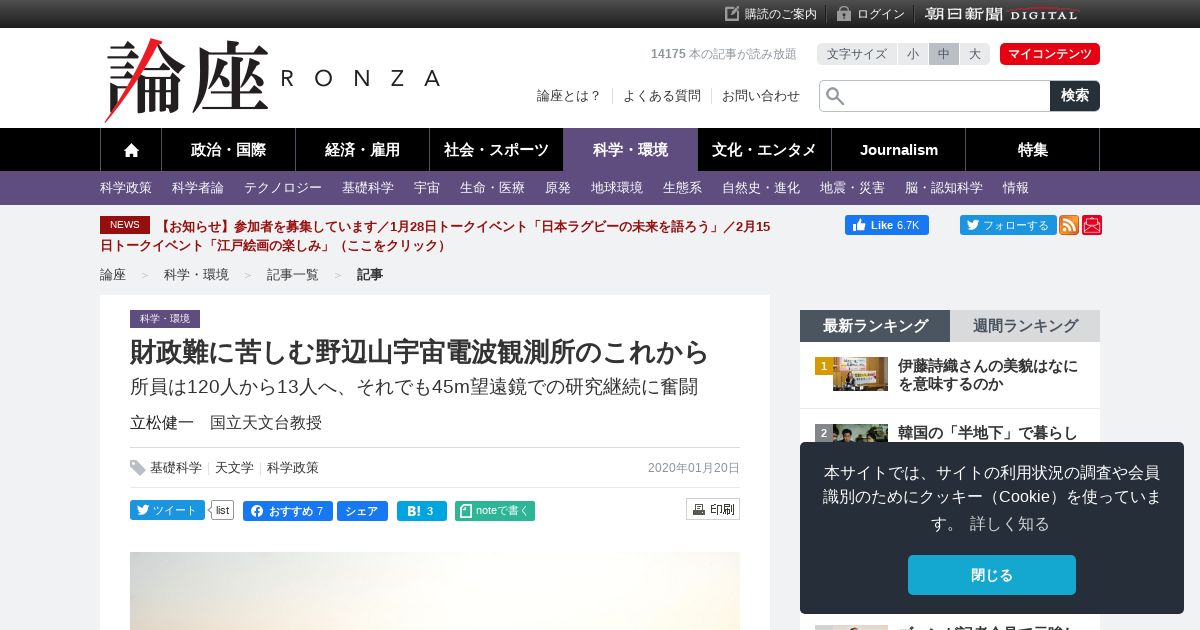Image resolution: width=1200 pixels, height=630 pixels.
Task: Click the magnifier icon in the search box
Action: 835,96
